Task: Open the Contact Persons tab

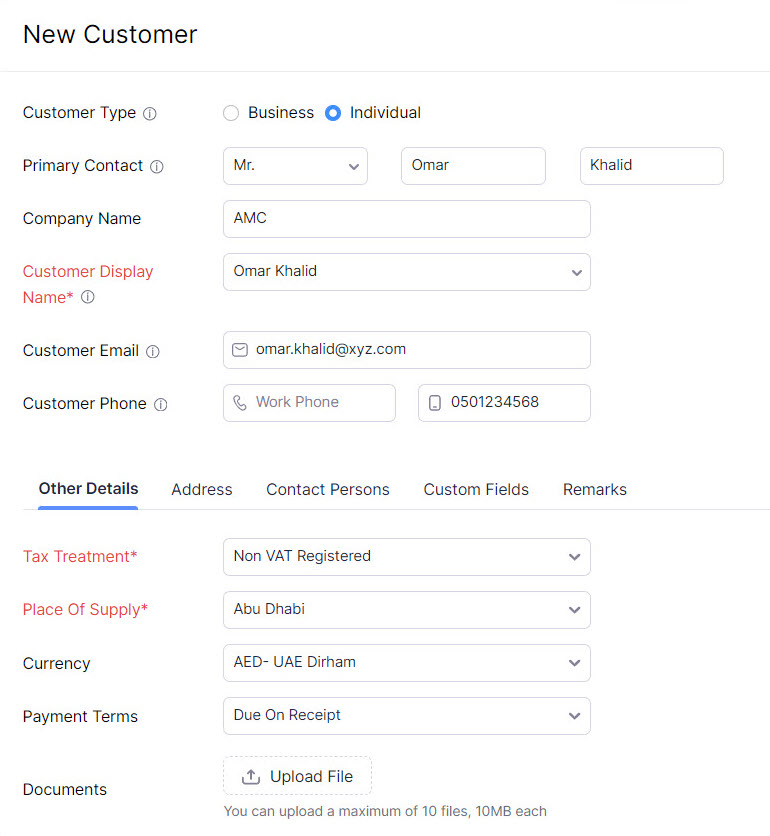Action: coord(327,490)
